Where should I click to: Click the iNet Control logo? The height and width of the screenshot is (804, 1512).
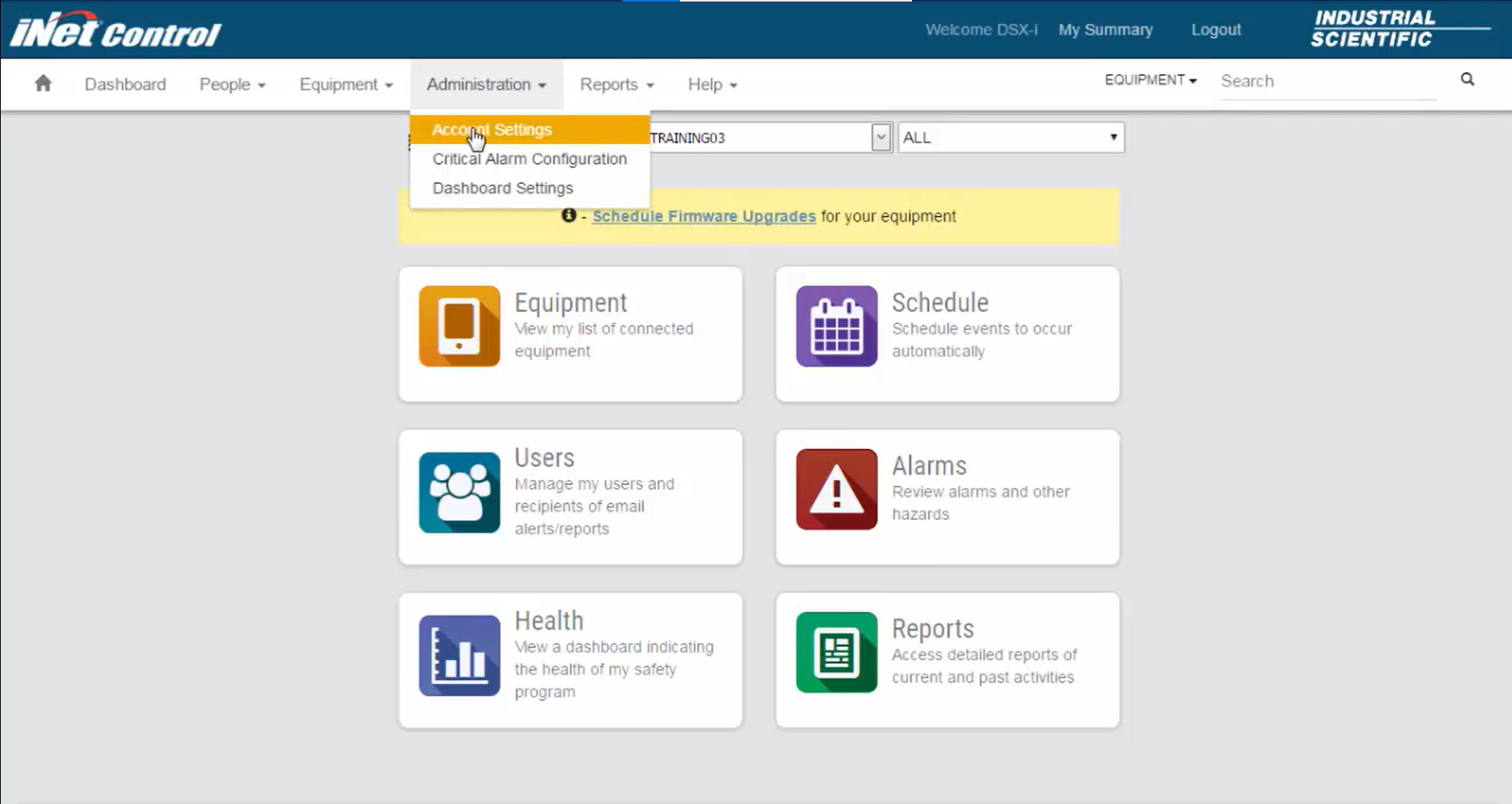(115, 30)
